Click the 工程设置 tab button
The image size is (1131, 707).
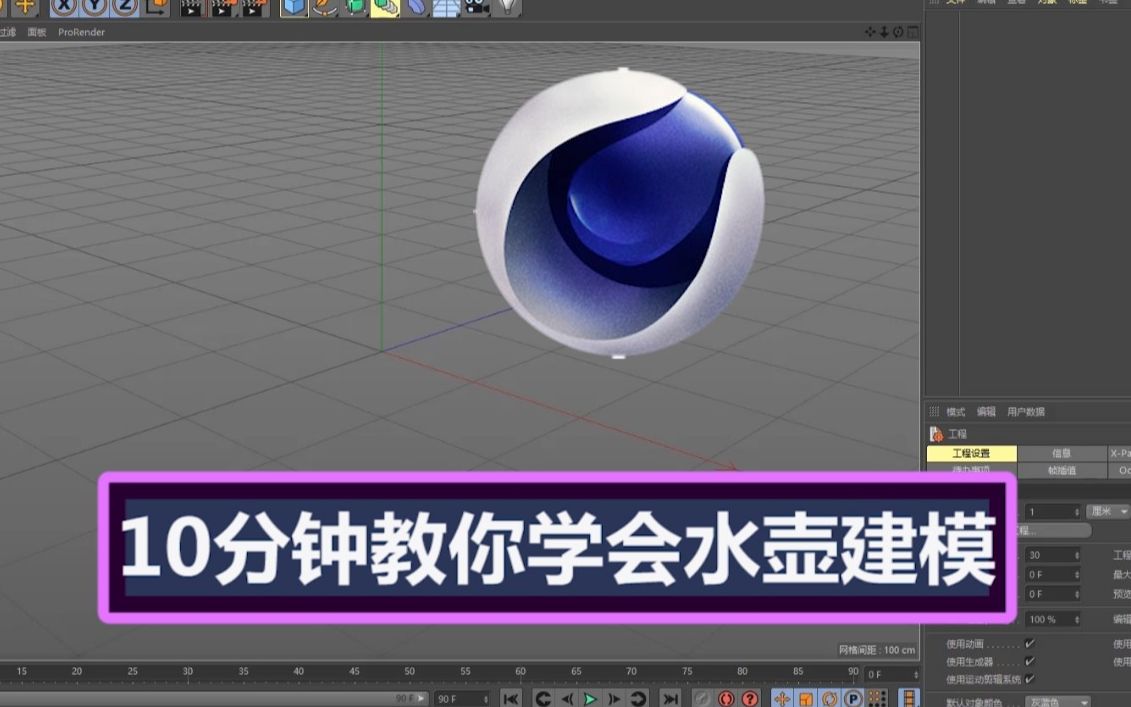pos(973,453)
